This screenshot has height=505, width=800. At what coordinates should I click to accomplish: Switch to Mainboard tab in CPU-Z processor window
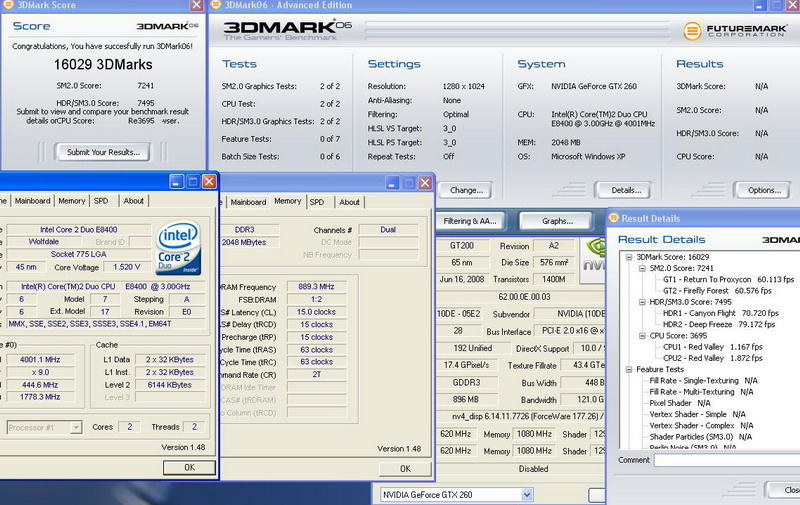pyautogui.click(x=33, y=201)
